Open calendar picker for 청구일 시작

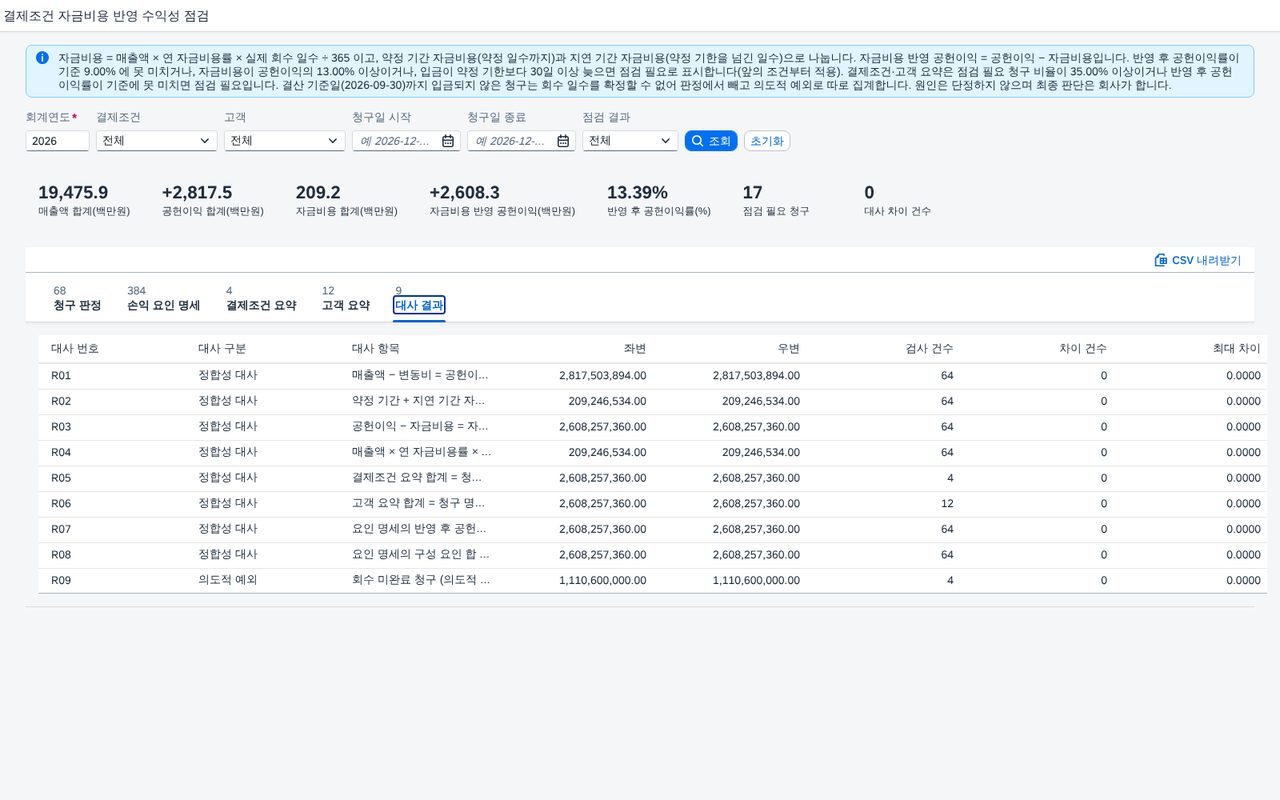pyautogui.click(x=447, y=141)
